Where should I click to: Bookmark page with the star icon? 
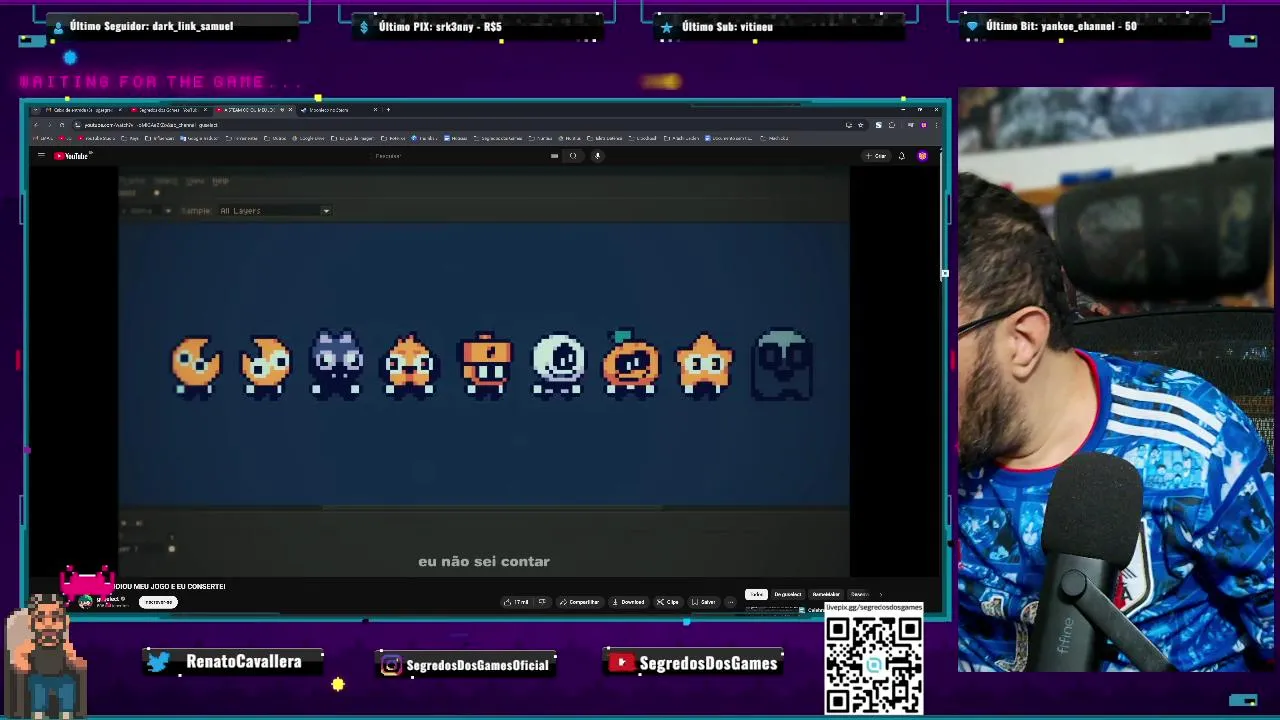861,125
